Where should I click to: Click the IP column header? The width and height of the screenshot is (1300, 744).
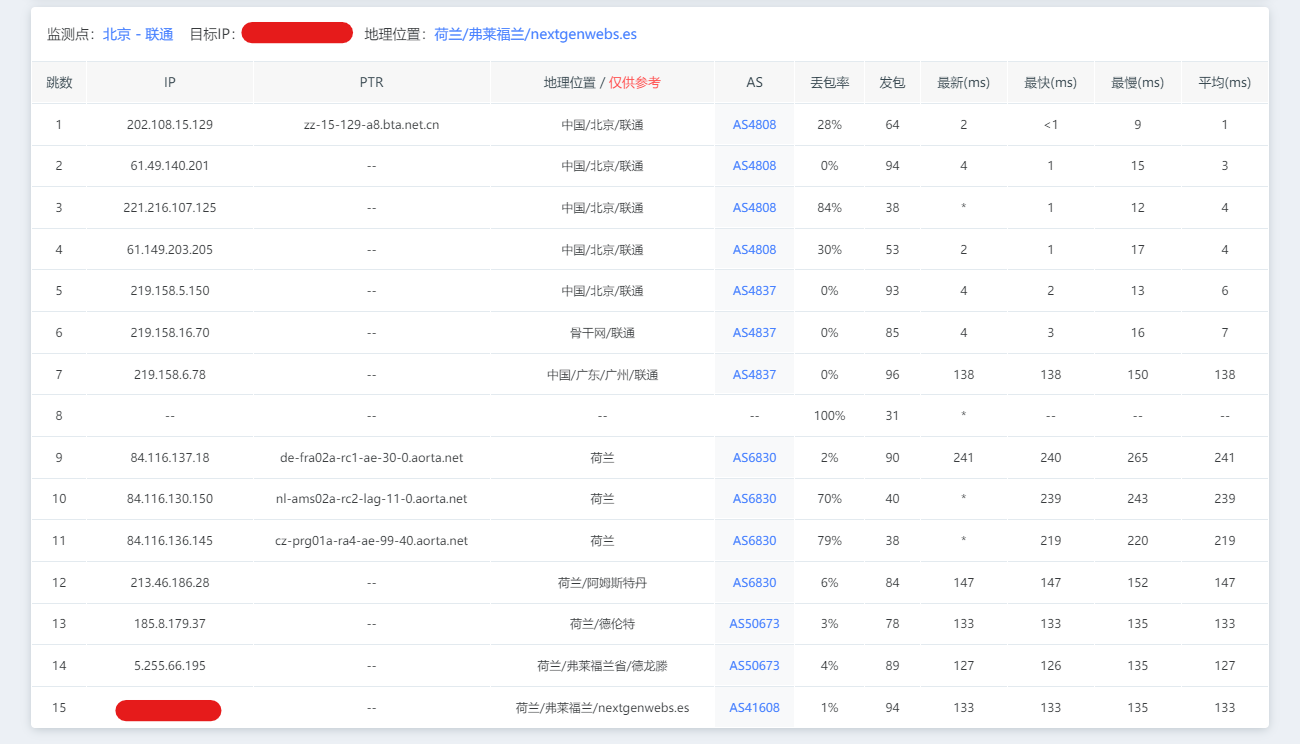coord(170,83)
